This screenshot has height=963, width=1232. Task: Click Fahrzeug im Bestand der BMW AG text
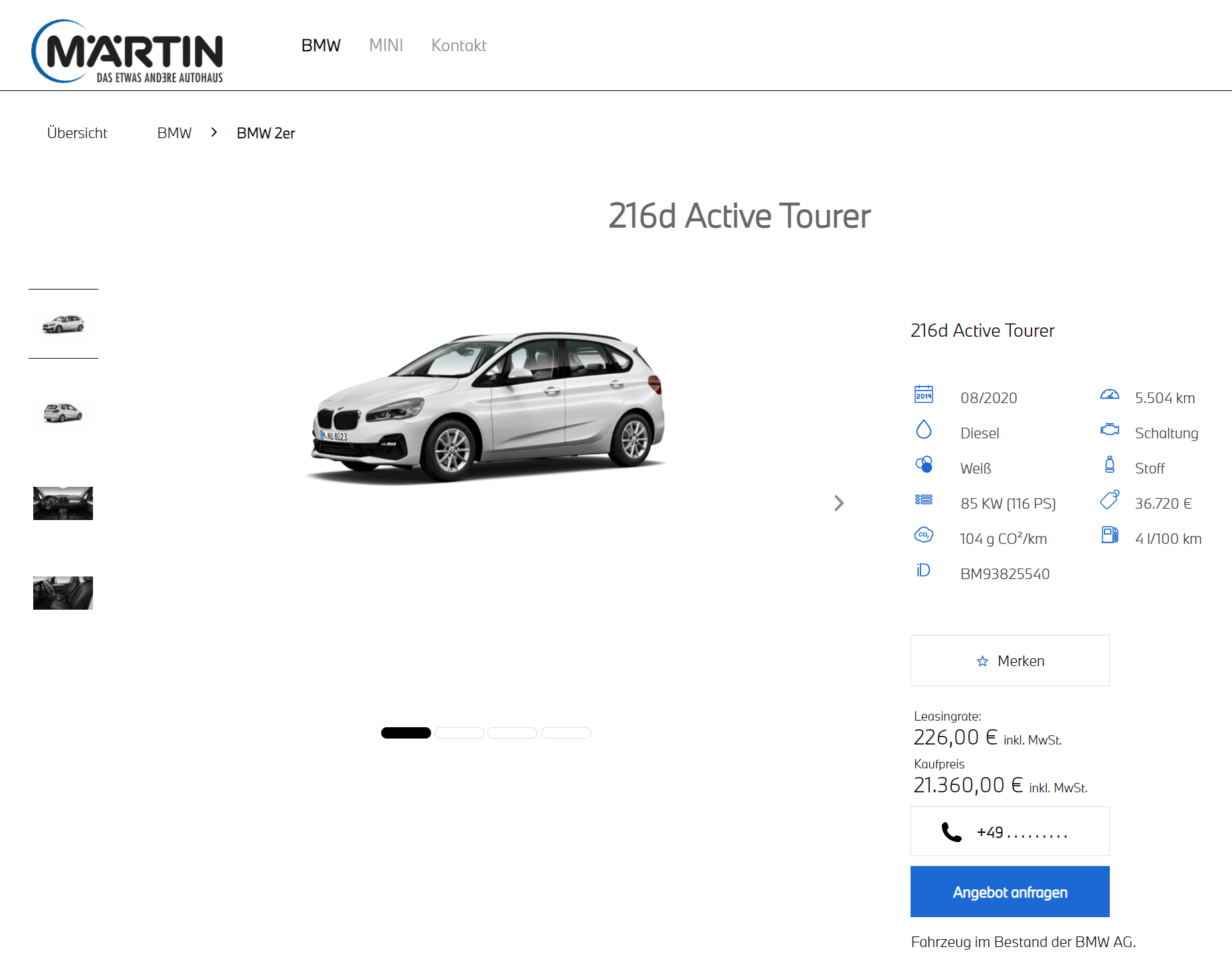[x=1023, y=942]
